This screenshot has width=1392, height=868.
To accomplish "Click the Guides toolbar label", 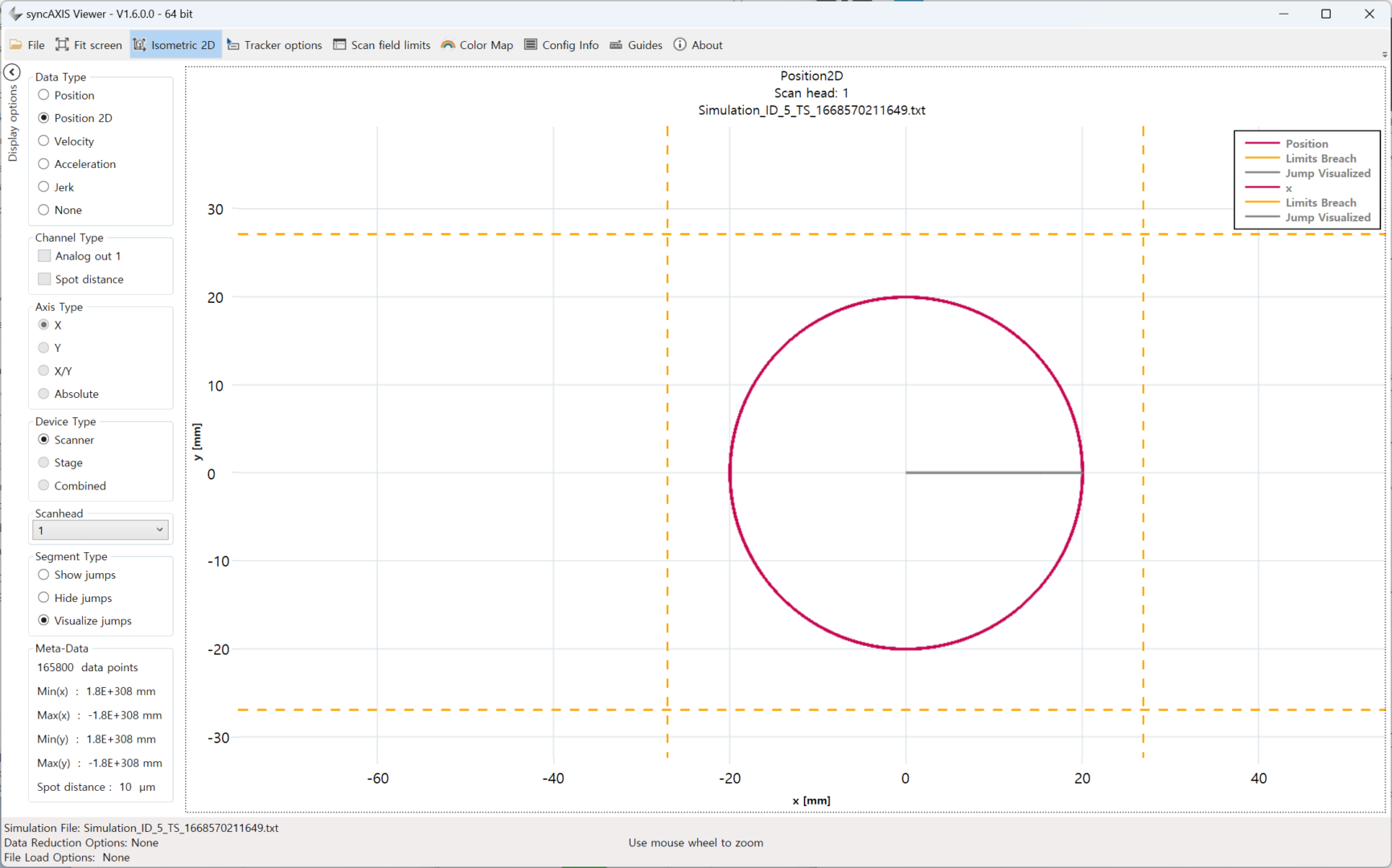I will 645,45.
